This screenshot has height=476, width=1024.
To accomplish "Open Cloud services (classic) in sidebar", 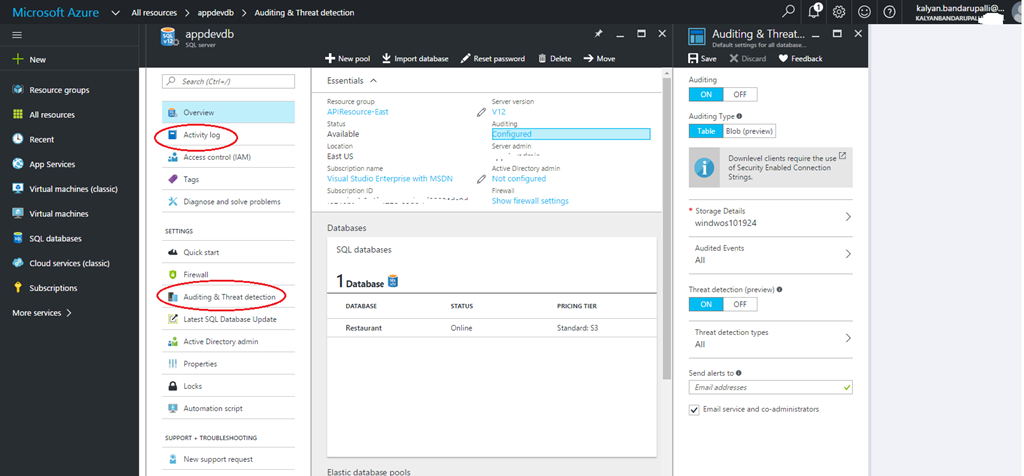I will (x=61, y=264).
